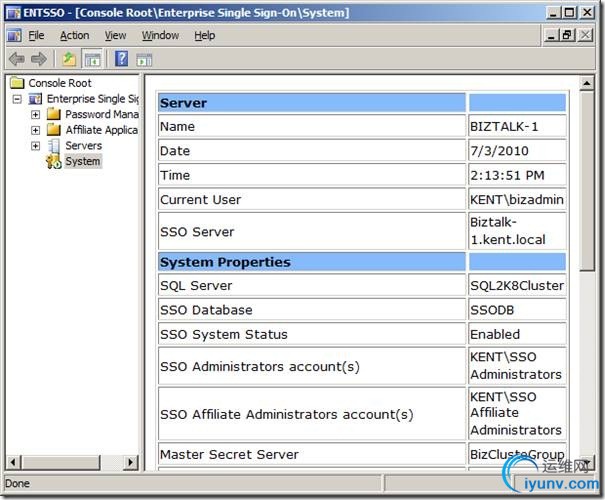Minimize the inner MDI child window

(551, 36)
